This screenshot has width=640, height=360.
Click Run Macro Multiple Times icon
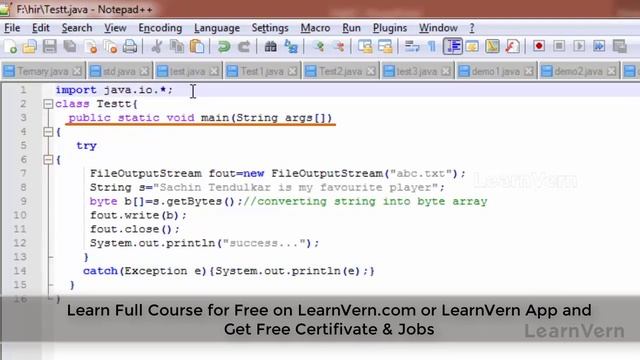point(599,46)
